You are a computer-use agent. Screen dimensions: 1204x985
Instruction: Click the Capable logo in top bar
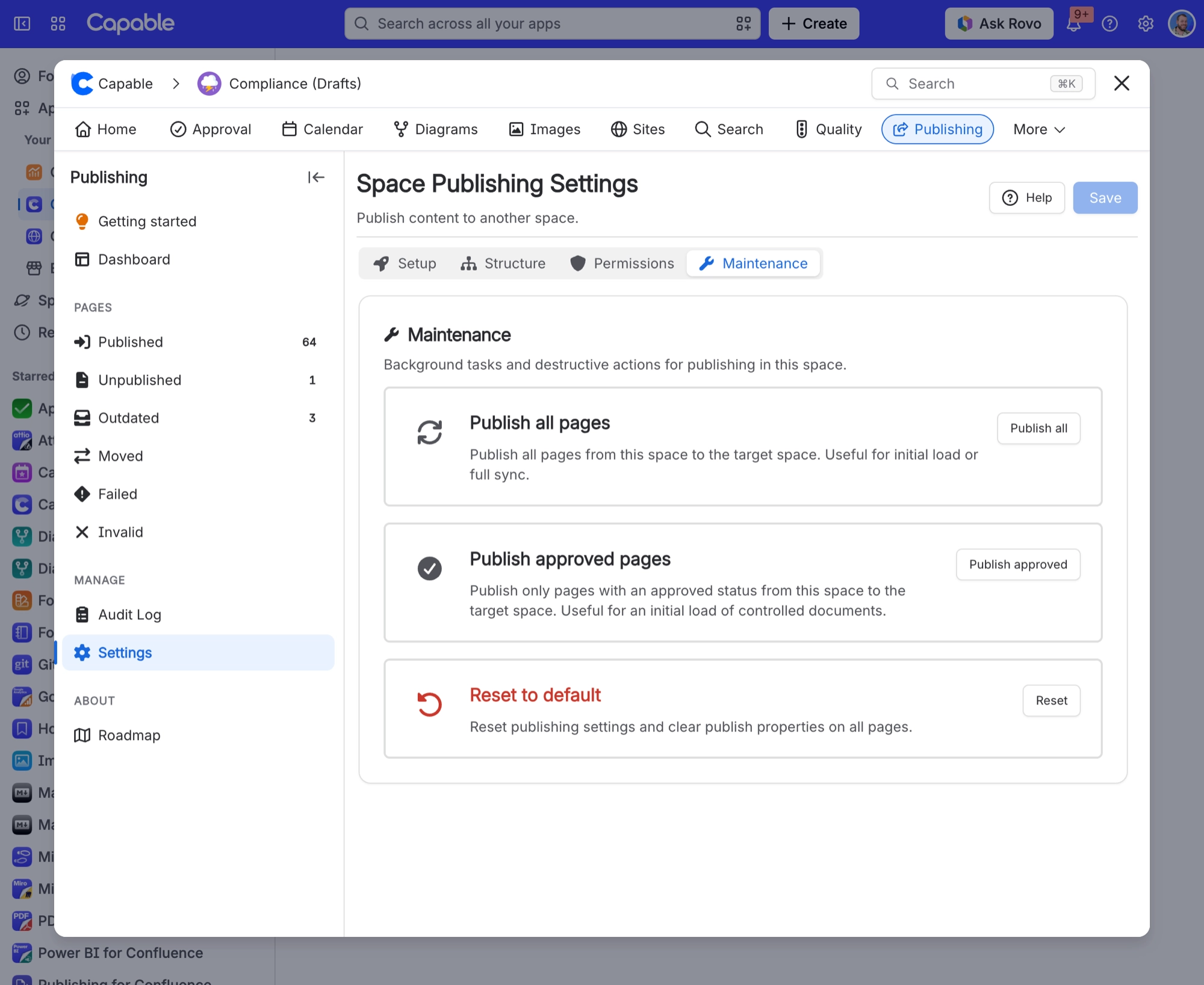tap(131, 23)
